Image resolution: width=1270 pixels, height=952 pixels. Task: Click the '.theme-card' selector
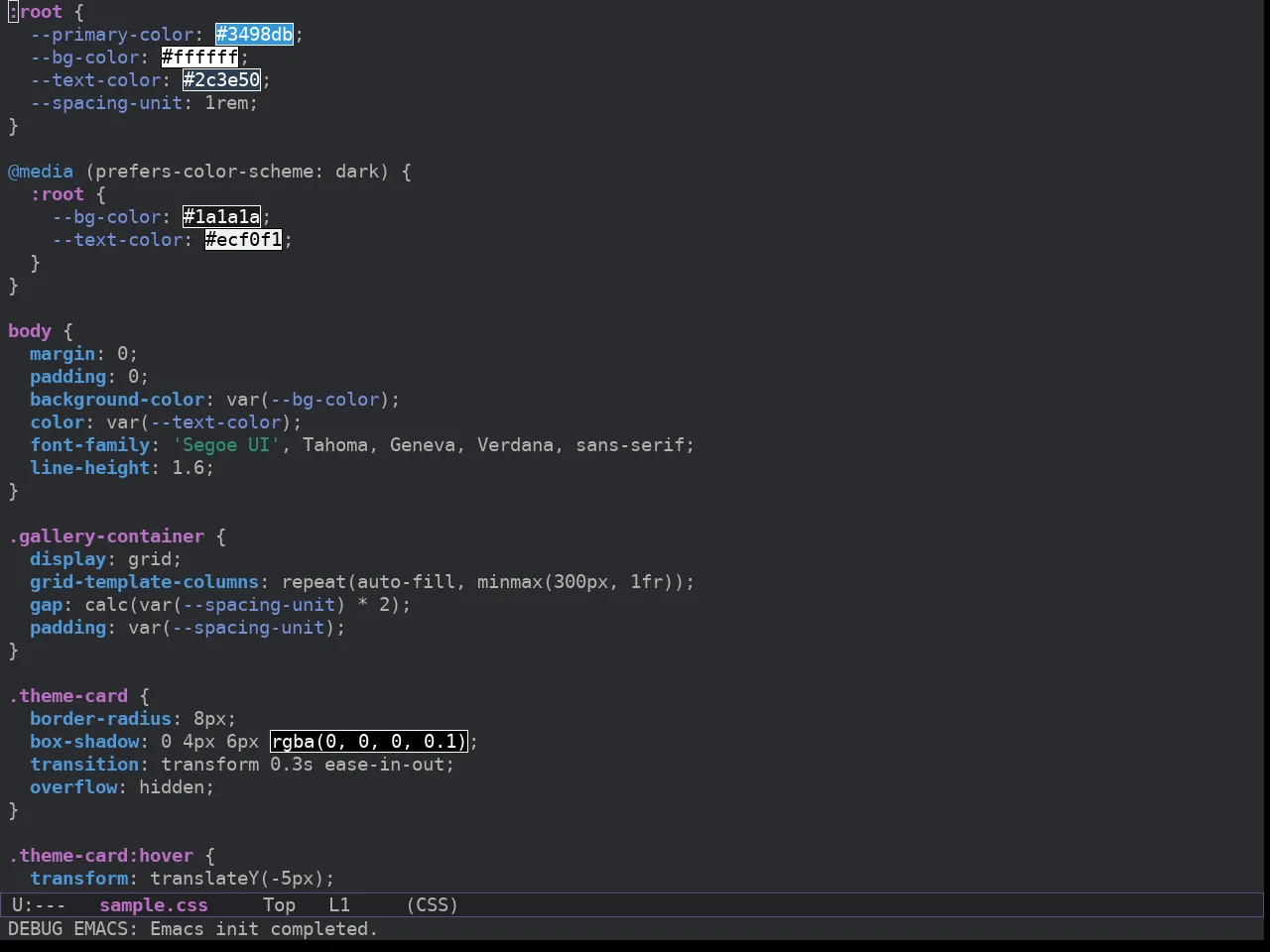[68, 696]
